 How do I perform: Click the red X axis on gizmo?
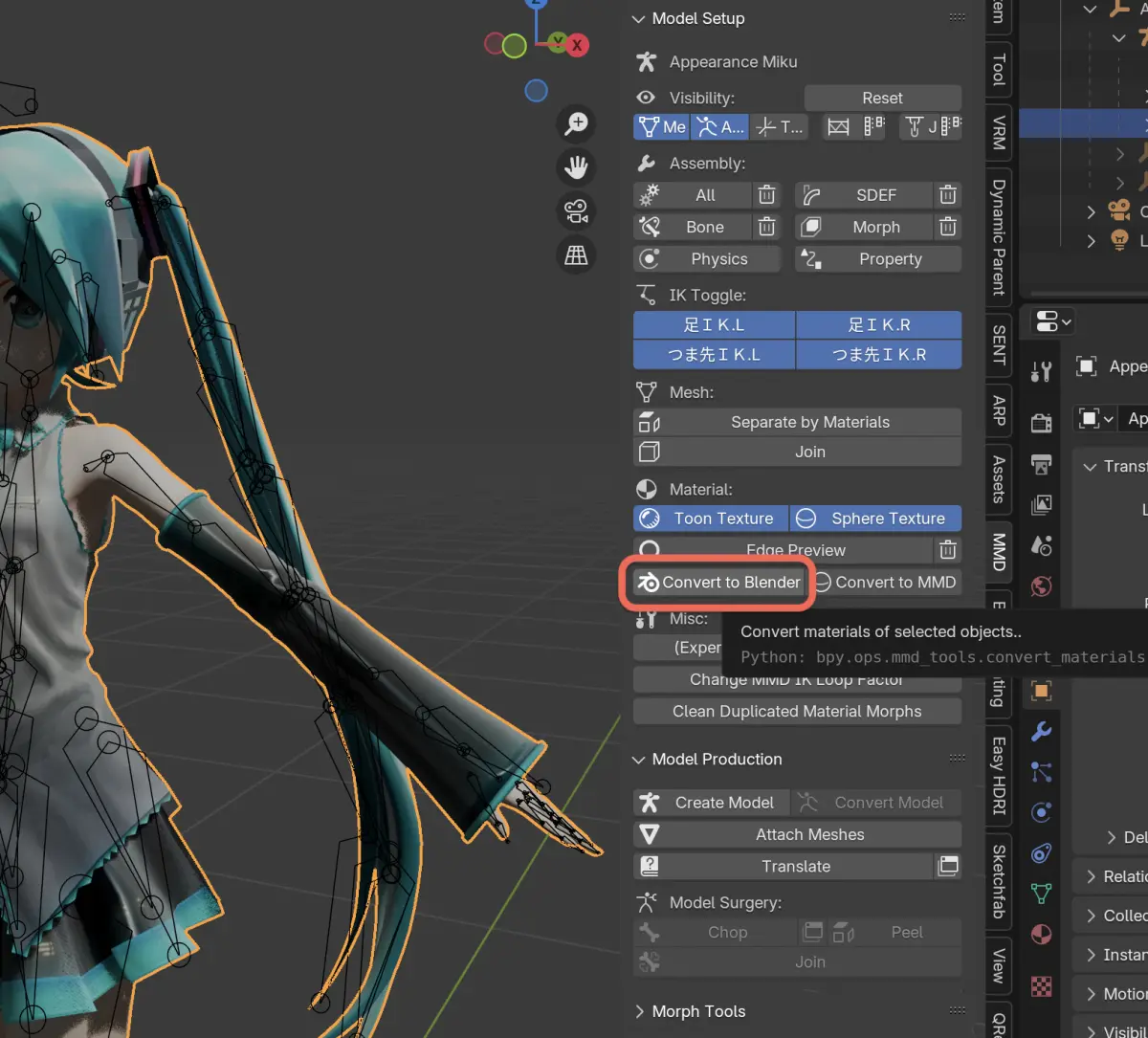click(x=577, y=44)
